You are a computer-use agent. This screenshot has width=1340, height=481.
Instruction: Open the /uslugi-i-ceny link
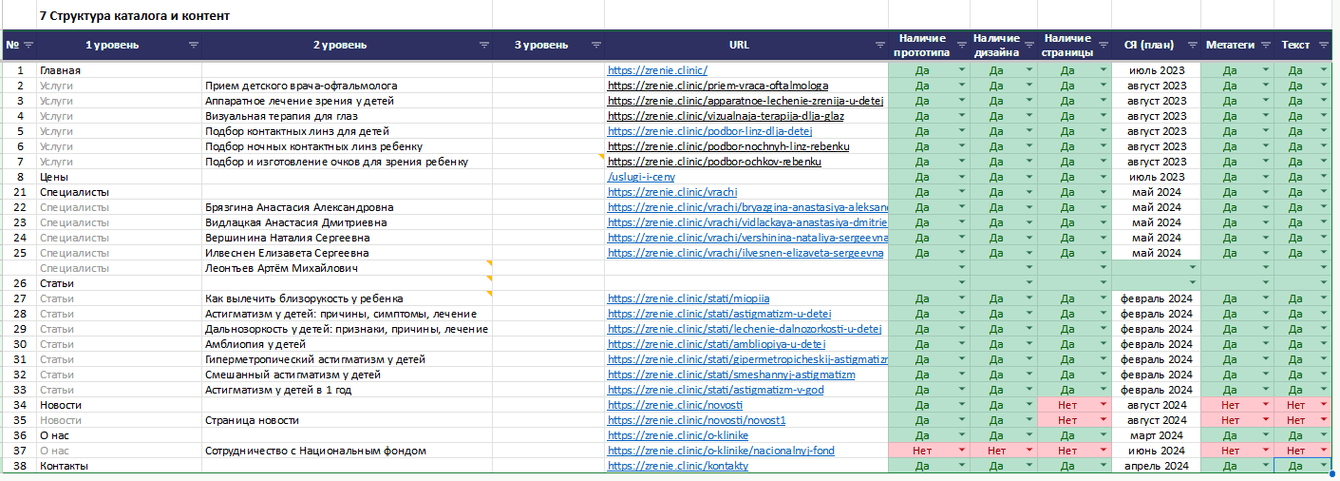tap(640, 177)
